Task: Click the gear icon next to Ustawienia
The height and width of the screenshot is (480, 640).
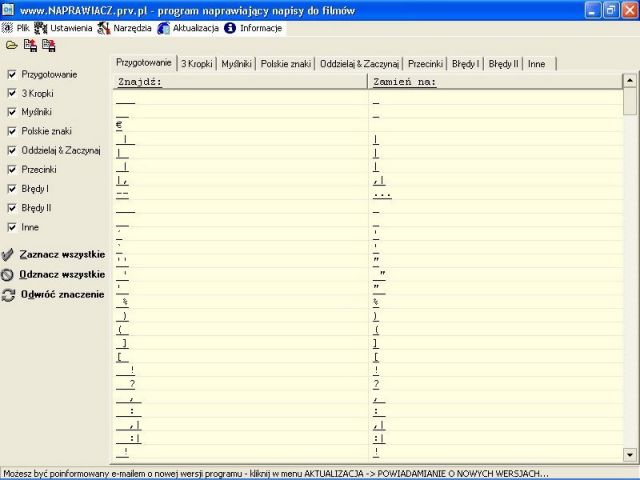Action: tap(41, 28)
